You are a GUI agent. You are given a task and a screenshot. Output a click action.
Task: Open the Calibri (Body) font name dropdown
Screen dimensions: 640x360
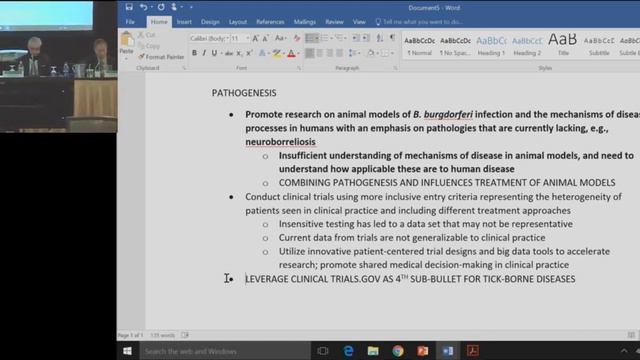coord(227,38)
